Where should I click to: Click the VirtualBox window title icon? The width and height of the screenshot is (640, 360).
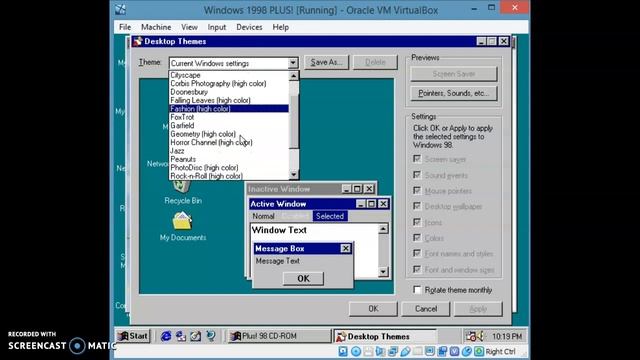tap(120, 9)
